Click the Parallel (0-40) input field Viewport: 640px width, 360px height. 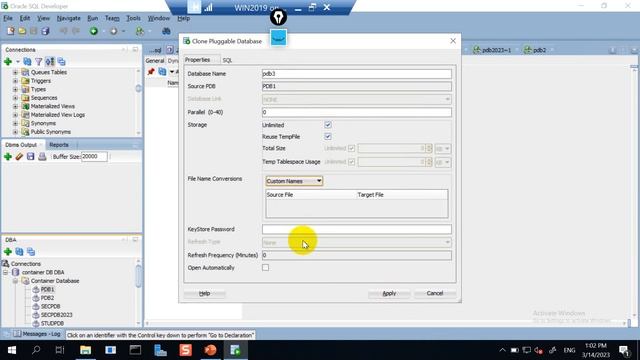[357, 112]
